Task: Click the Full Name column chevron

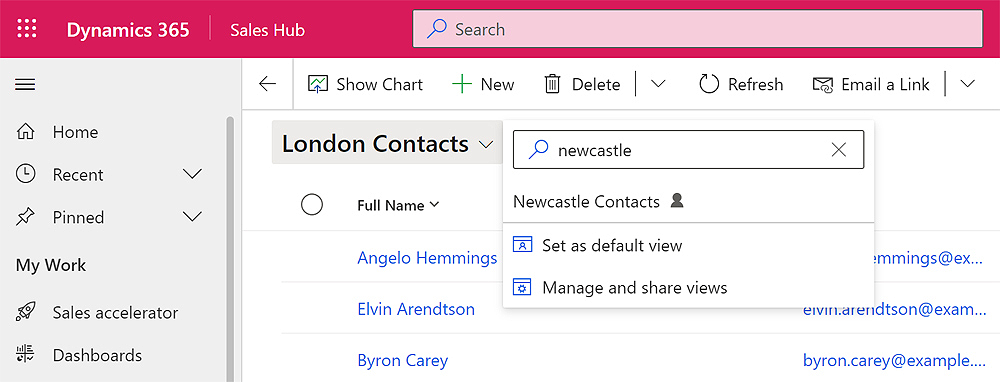Action: (435, 205)
